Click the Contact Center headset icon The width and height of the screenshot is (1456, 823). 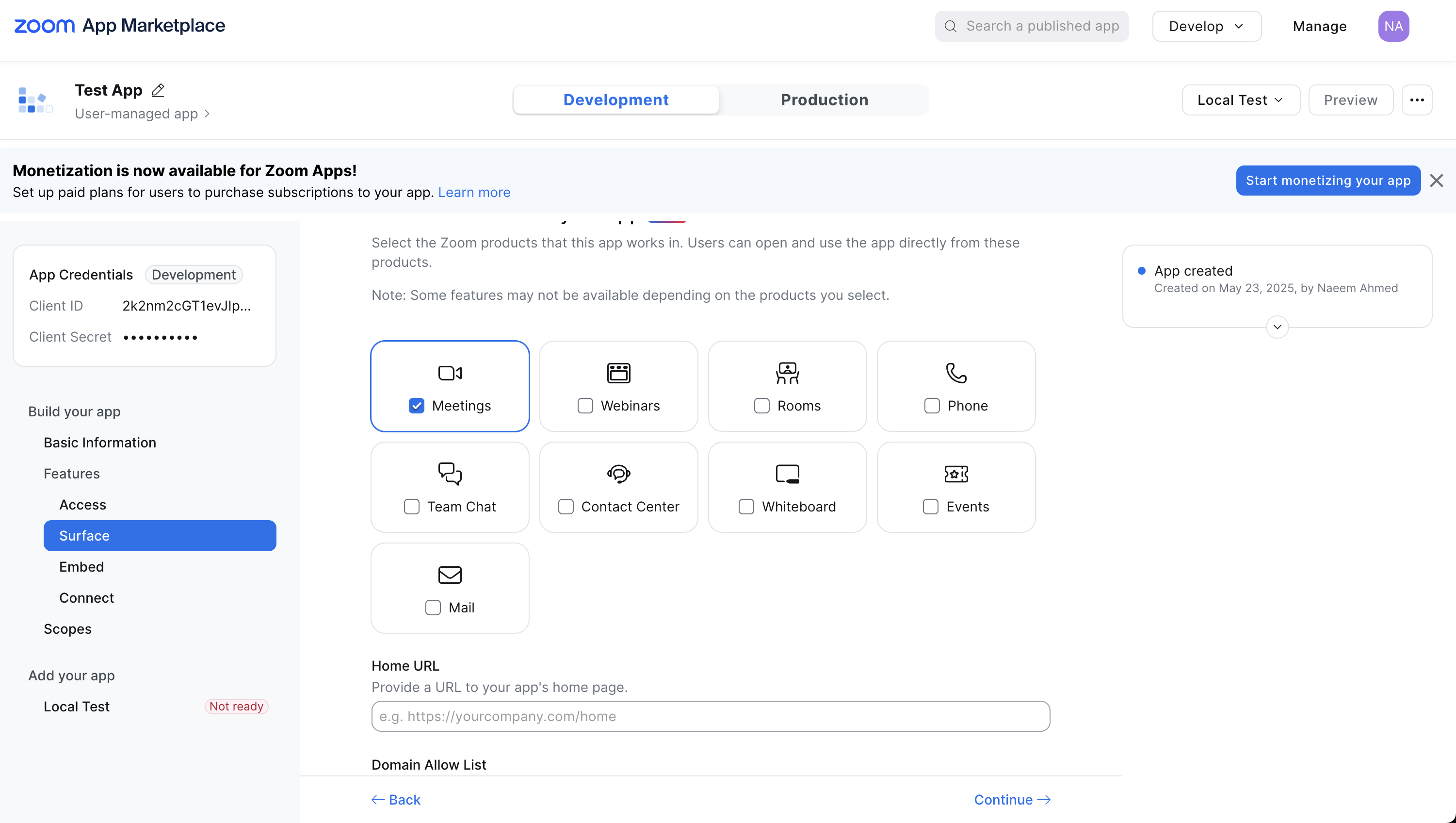coord(618,474)
